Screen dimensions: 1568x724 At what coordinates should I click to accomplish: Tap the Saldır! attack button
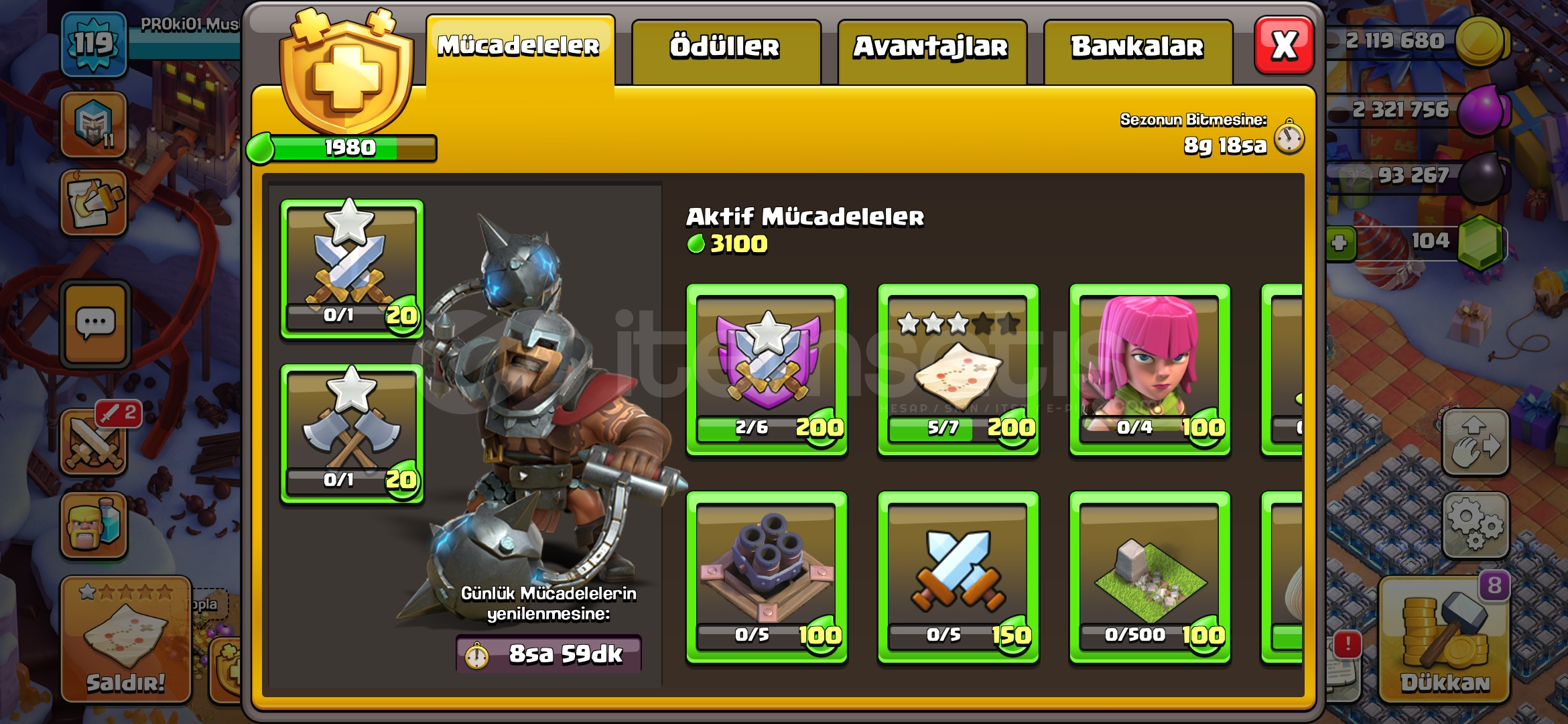coord(126,639)
